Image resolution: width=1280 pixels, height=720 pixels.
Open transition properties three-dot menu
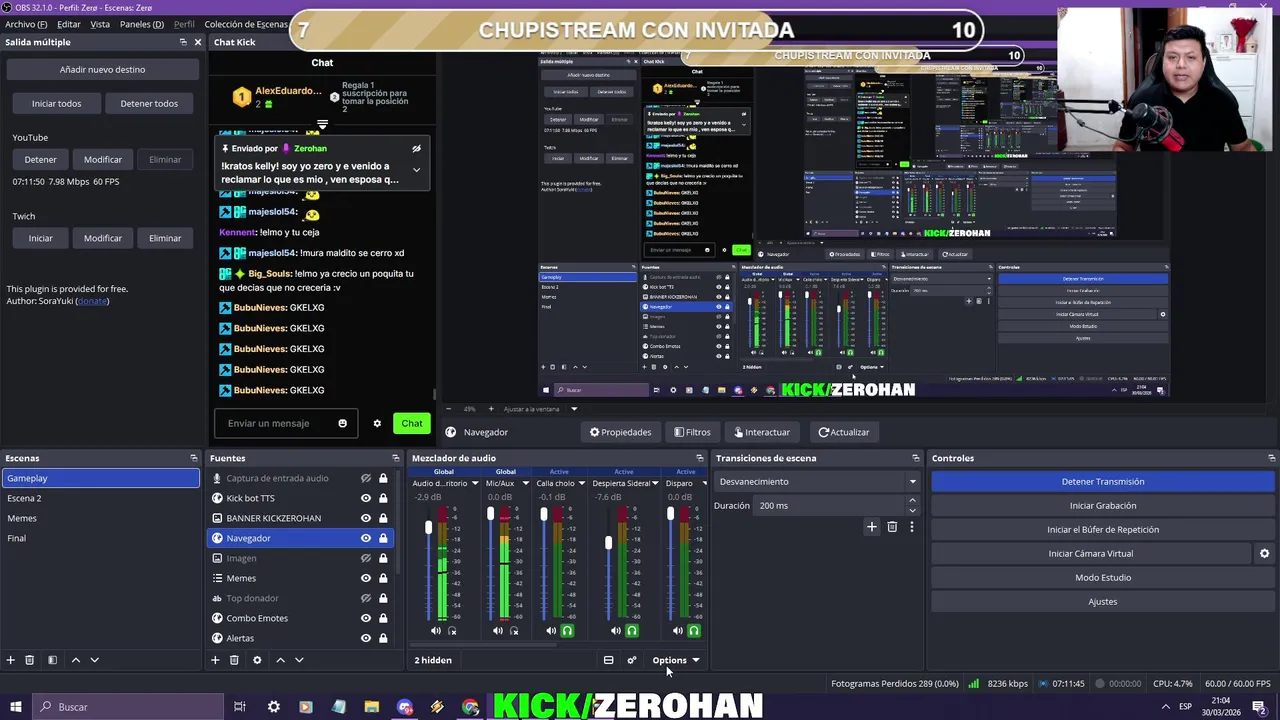(911, 527)
